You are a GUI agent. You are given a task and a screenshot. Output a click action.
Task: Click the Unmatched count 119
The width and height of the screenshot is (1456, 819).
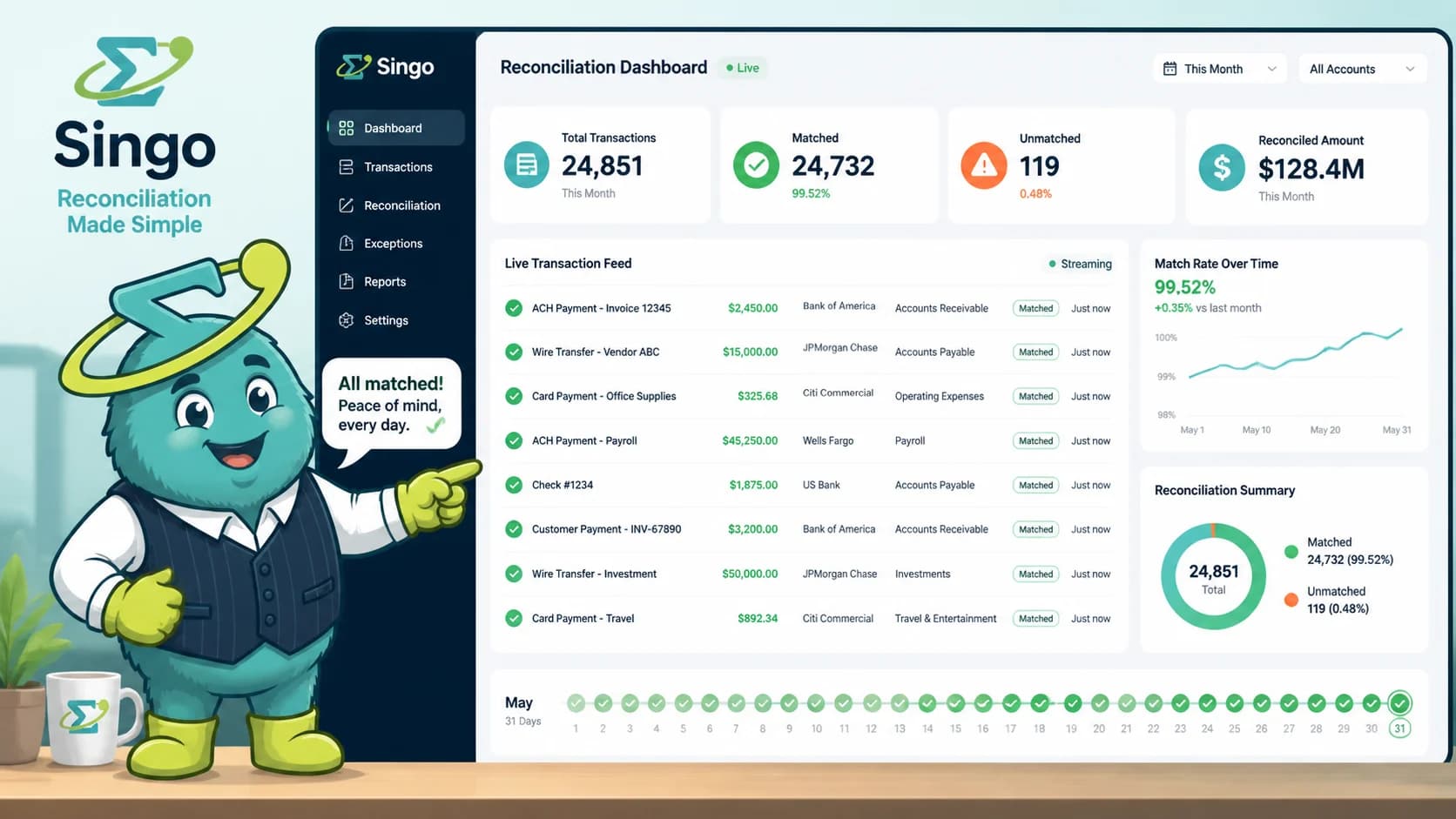(1039, 166)
